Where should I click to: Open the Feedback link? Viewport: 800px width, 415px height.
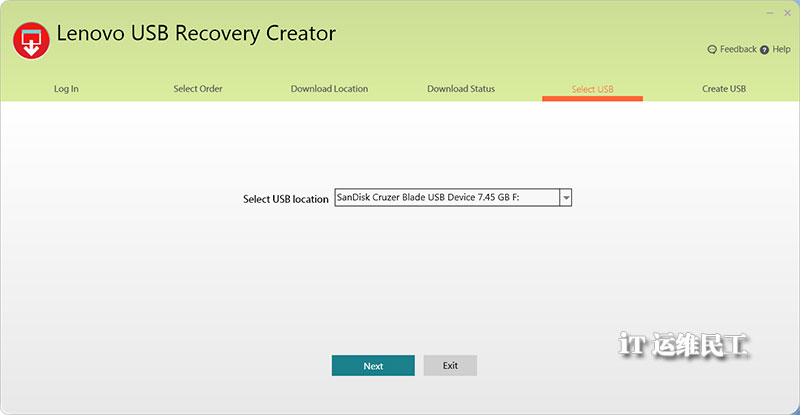click(x=738, y=49)
